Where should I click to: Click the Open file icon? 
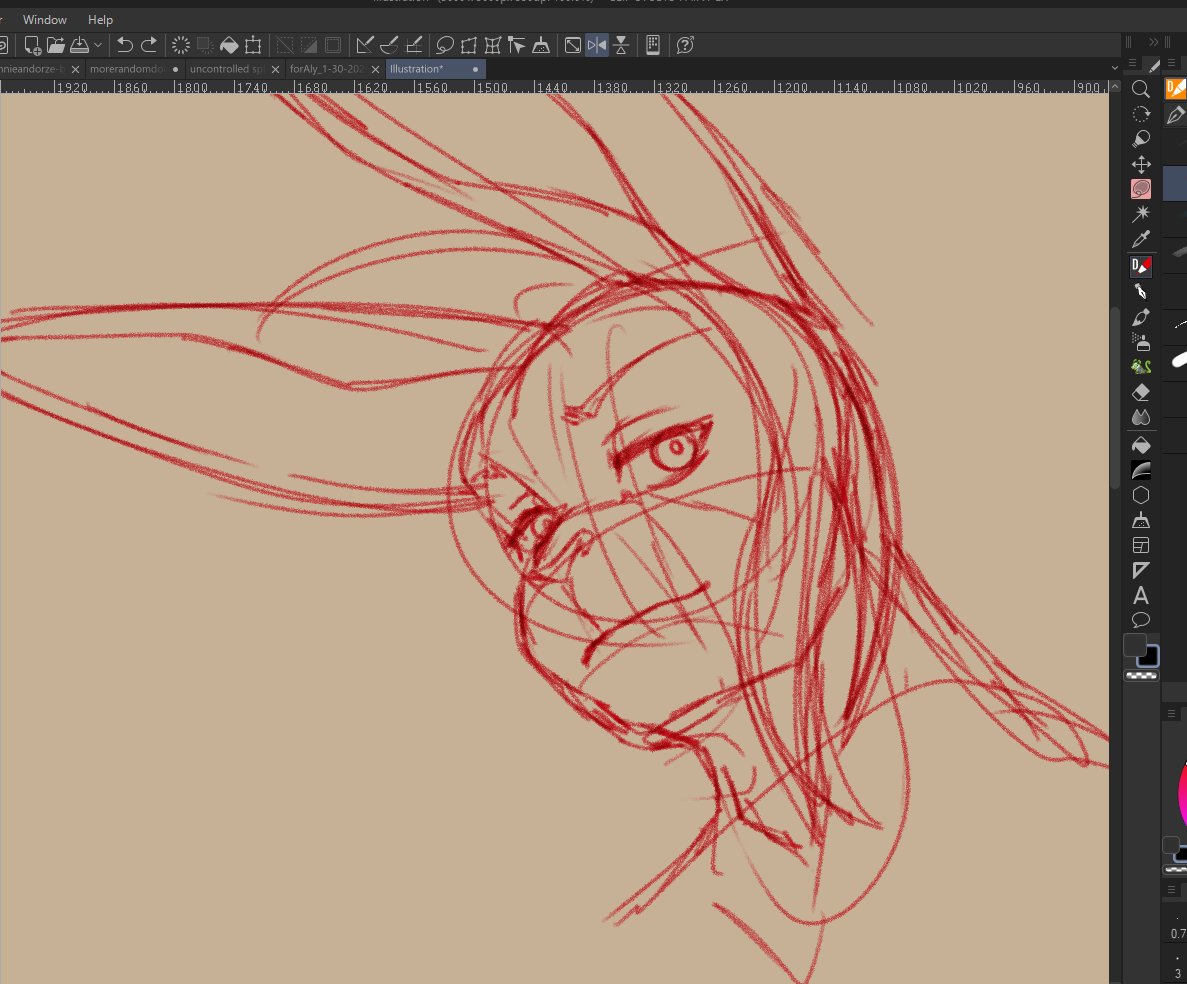click(x=55, y=45)
